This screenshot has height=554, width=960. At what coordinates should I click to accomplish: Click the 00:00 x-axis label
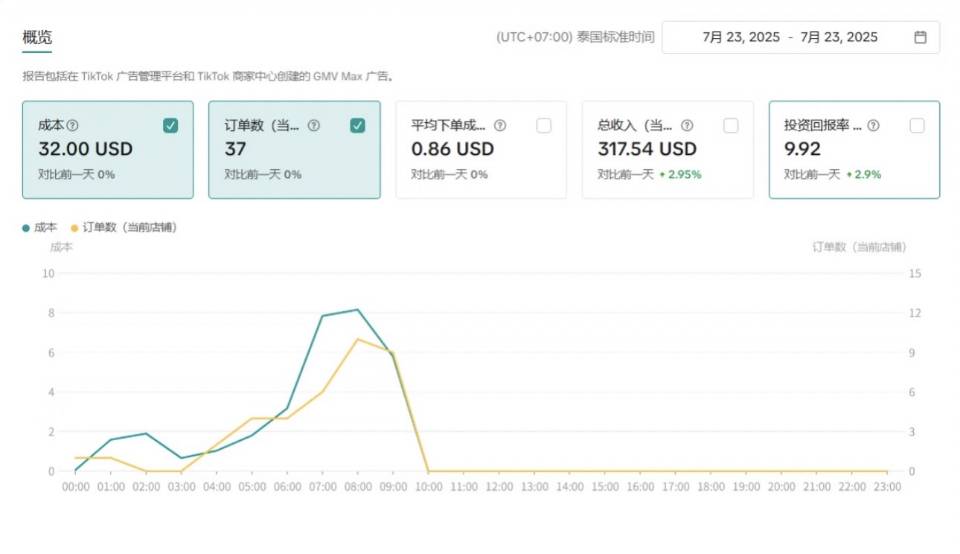76,487
